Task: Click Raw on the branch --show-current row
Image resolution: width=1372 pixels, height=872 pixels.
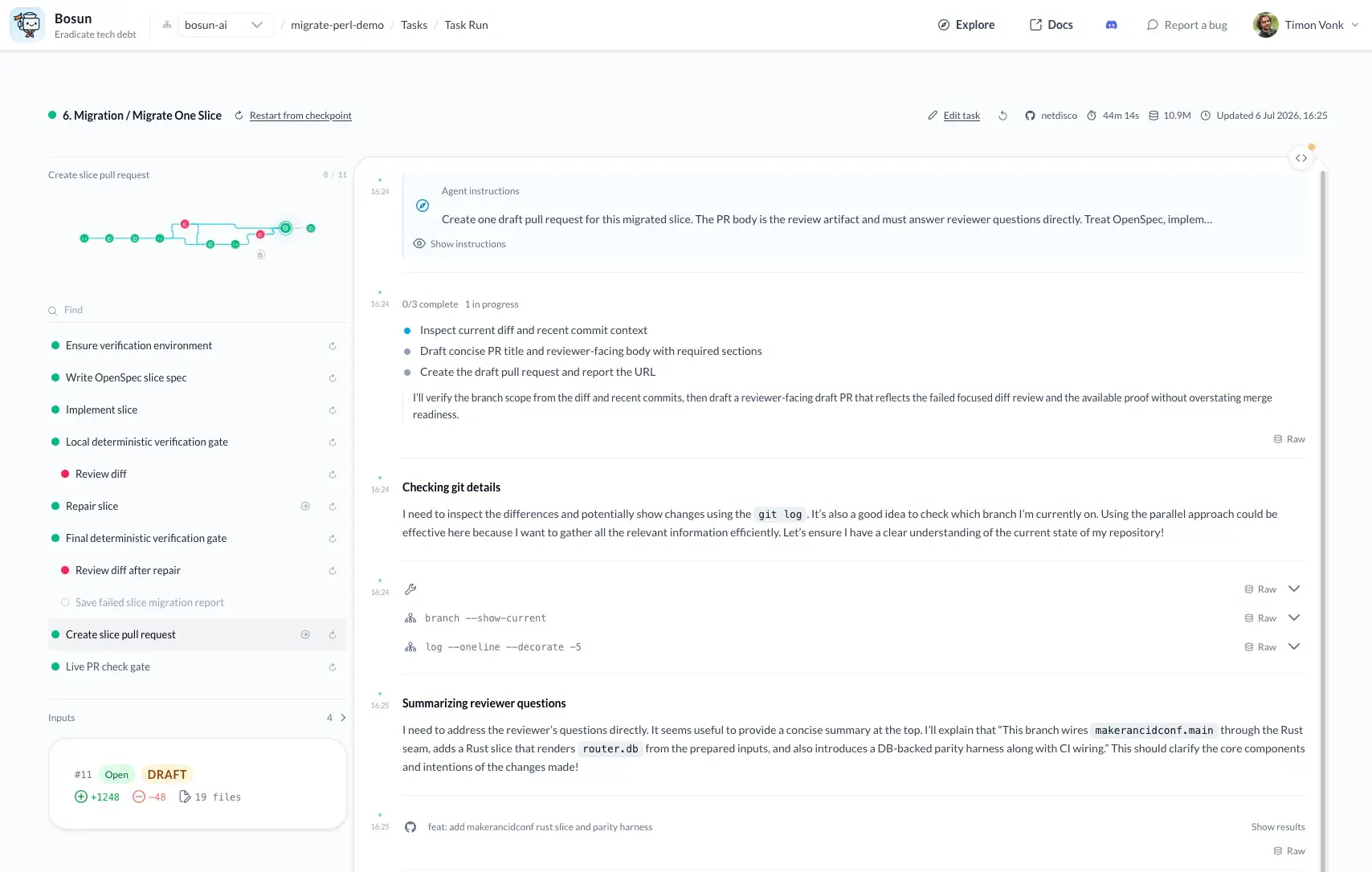Action: tap(1260, 618)
